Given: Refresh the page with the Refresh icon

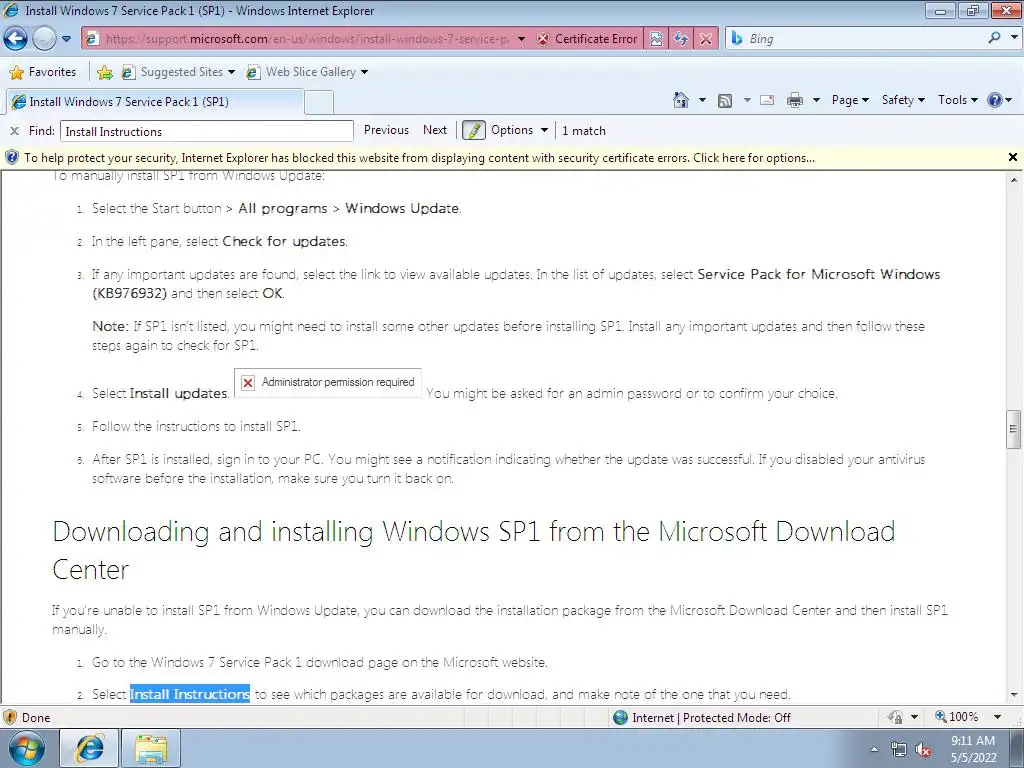Looking at the screenshot, I should coord(680,39).
